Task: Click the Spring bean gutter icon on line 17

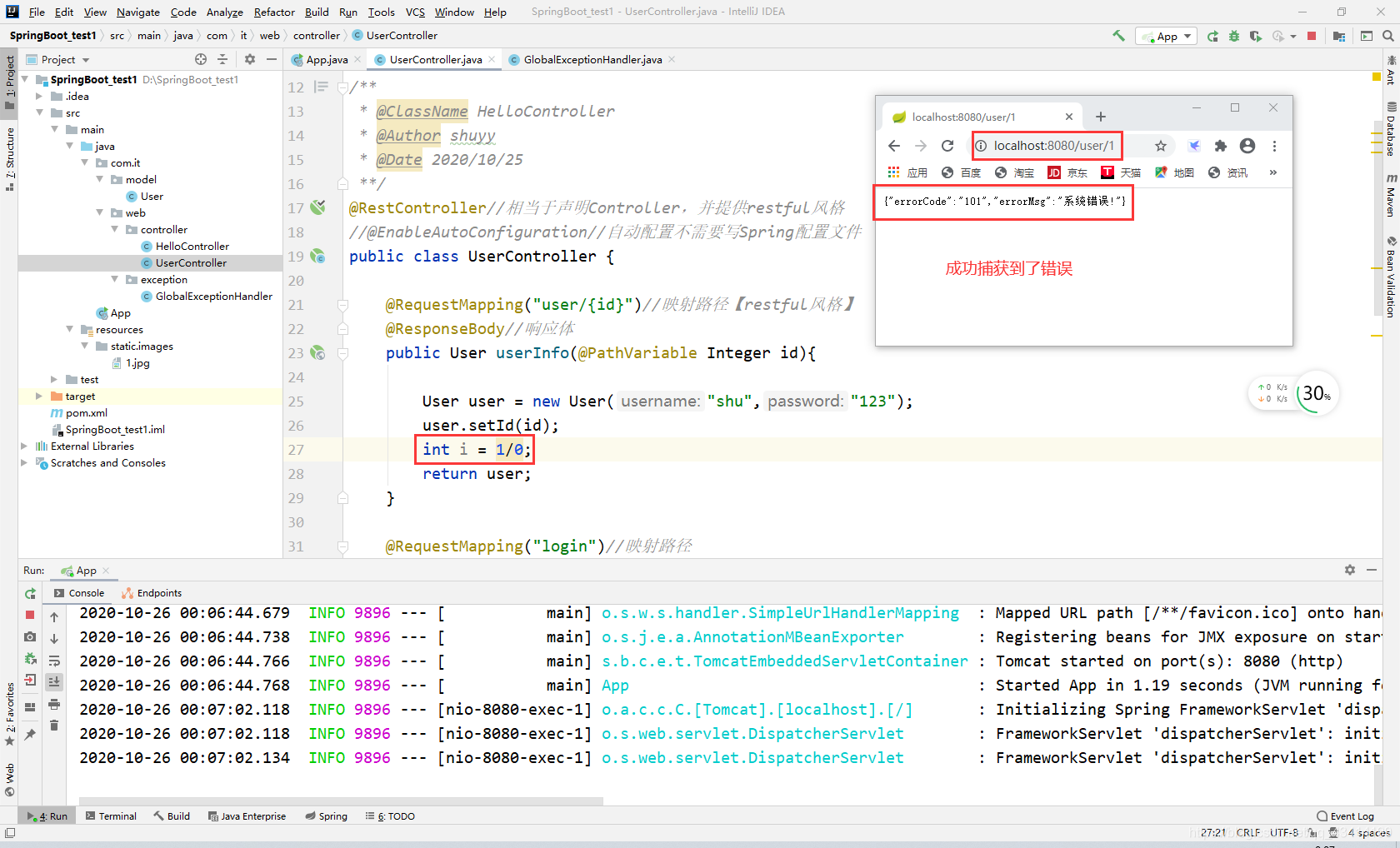Action: [317, 207]
